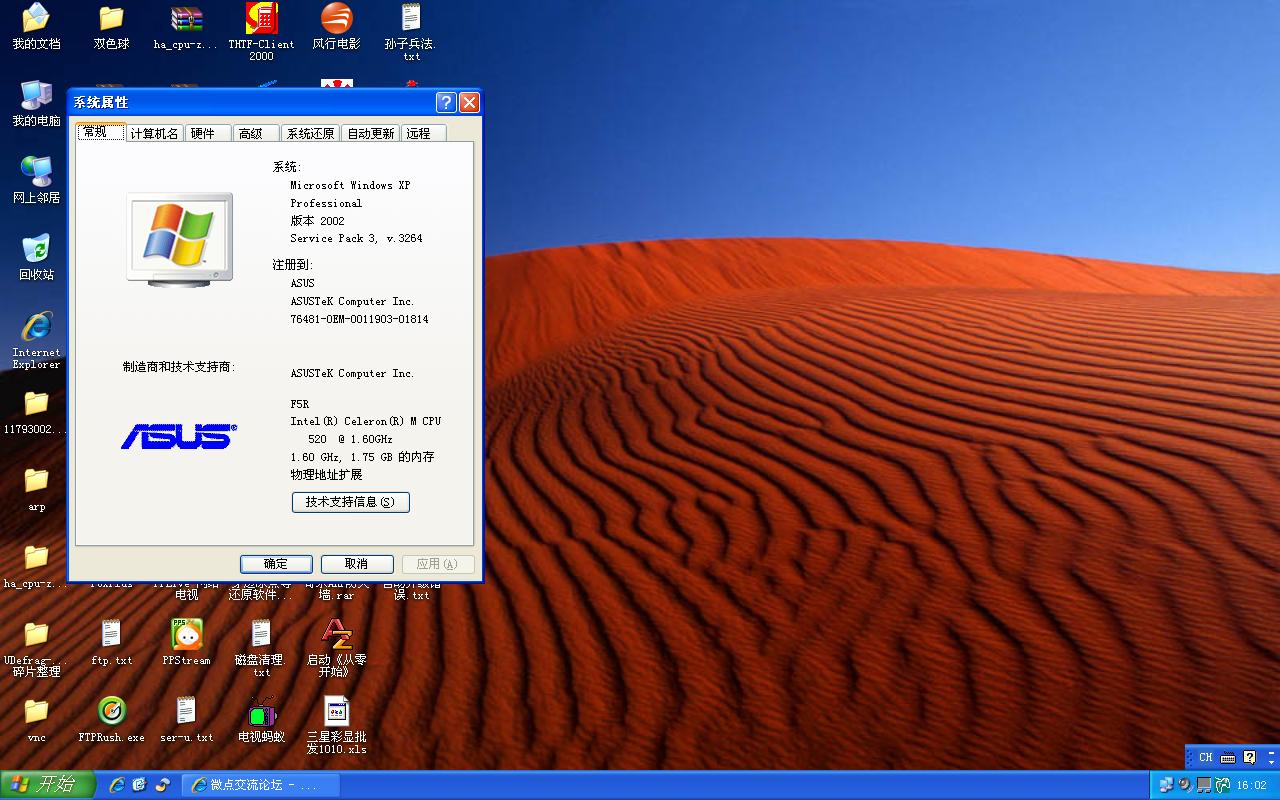Click the ASUS logo in dialog
This screenshot has height=800, width=1280.
[179, 436]
